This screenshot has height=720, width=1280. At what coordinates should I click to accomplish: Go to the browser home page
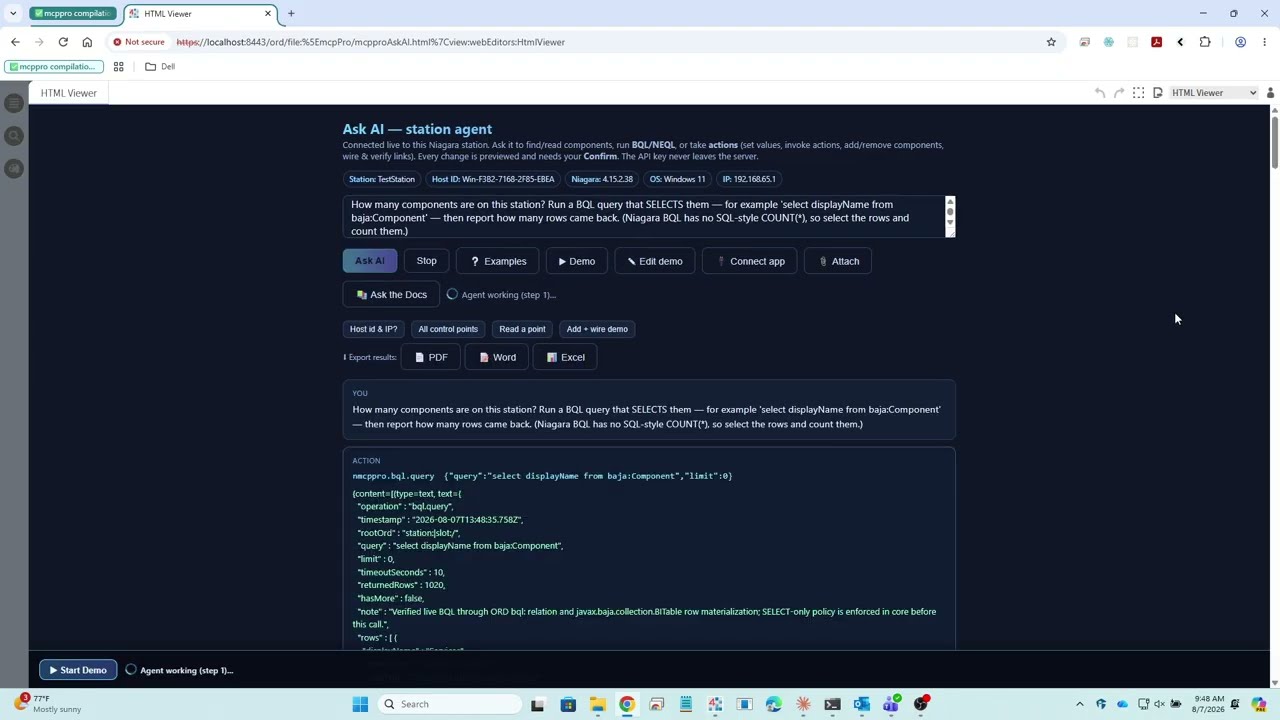click(87, 42)
